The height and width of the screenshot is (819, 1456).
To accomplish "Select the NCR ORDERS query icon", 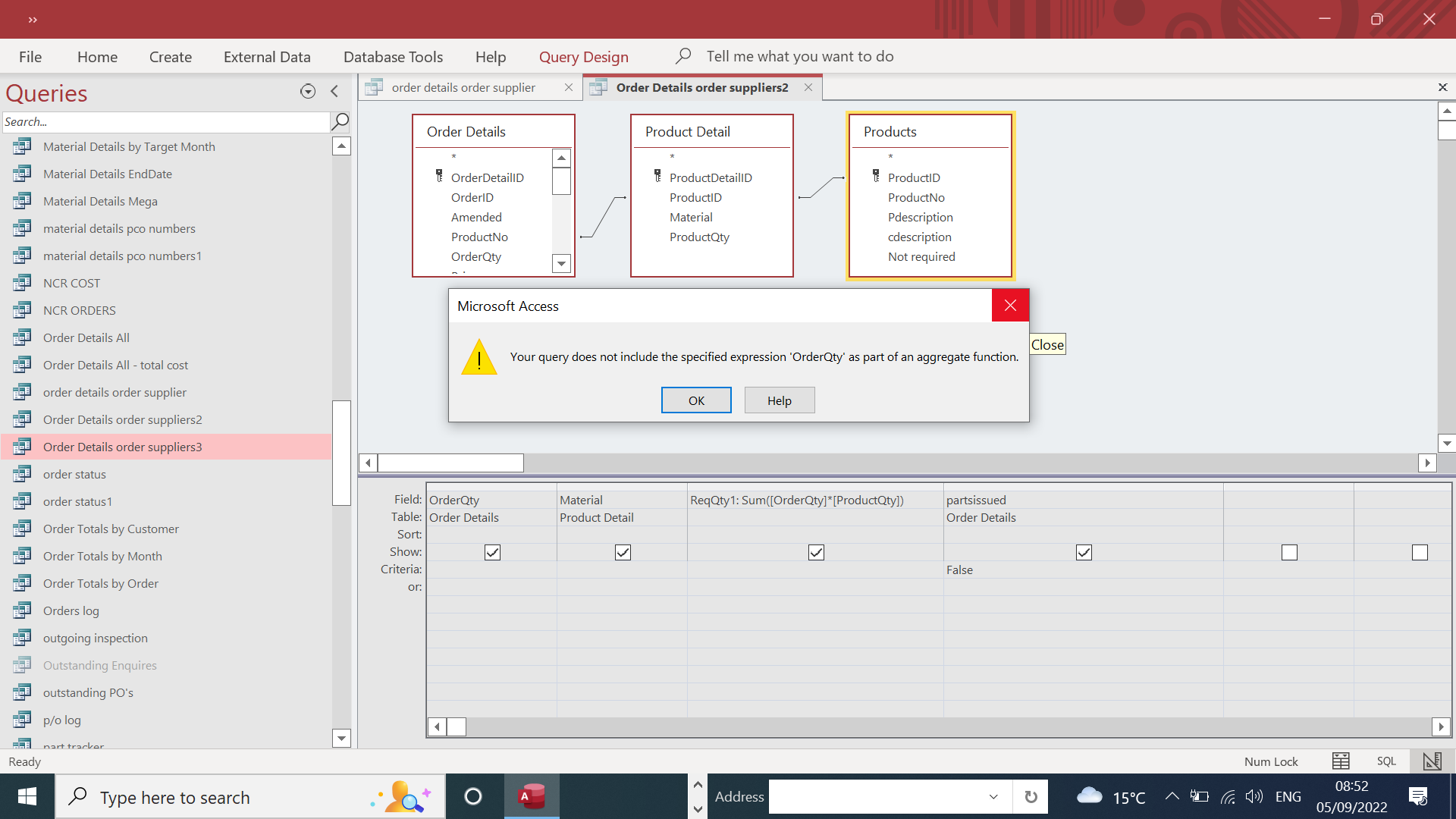I will coord(22,310).
